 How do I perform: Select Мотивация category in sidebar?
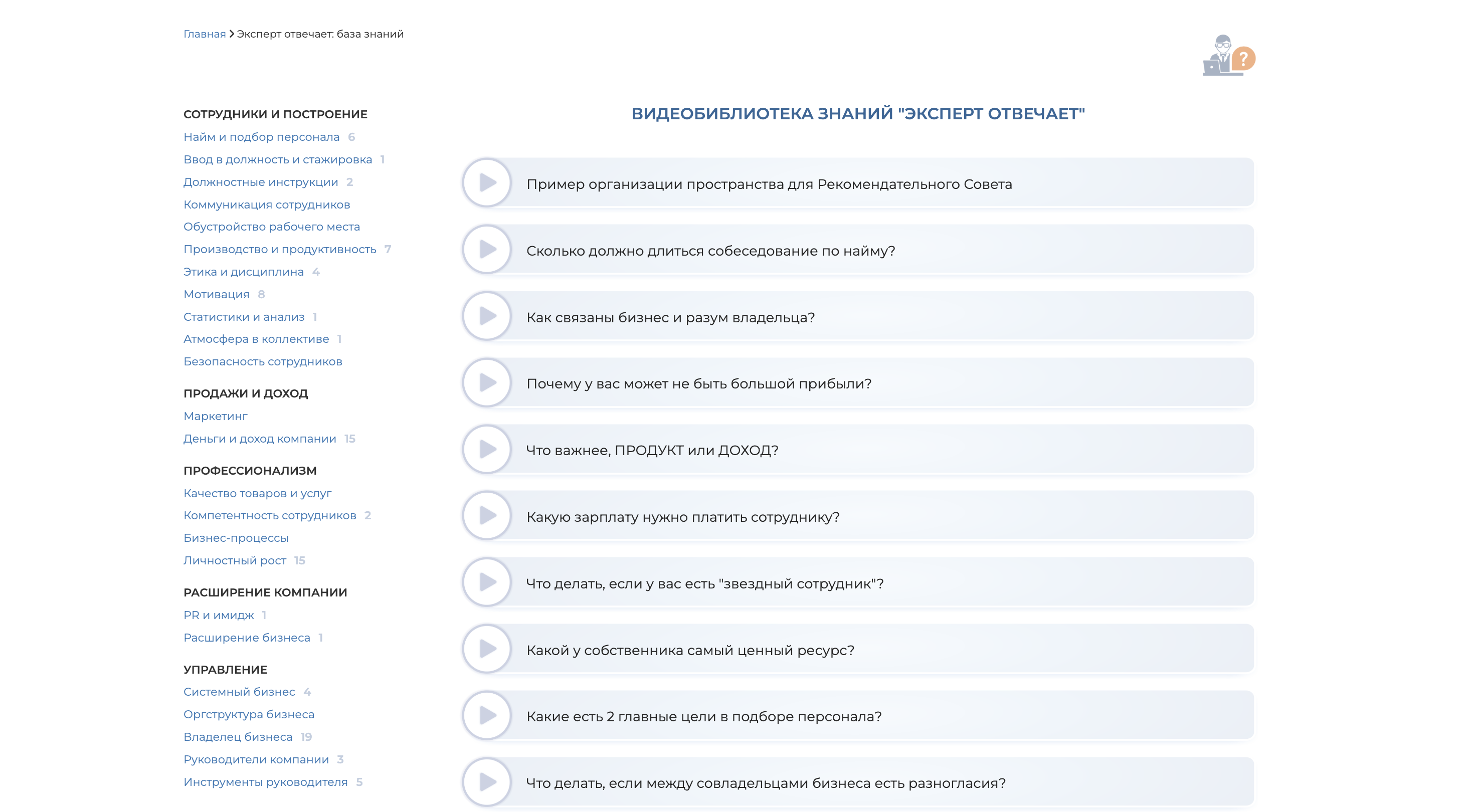[x=217, y=294]
